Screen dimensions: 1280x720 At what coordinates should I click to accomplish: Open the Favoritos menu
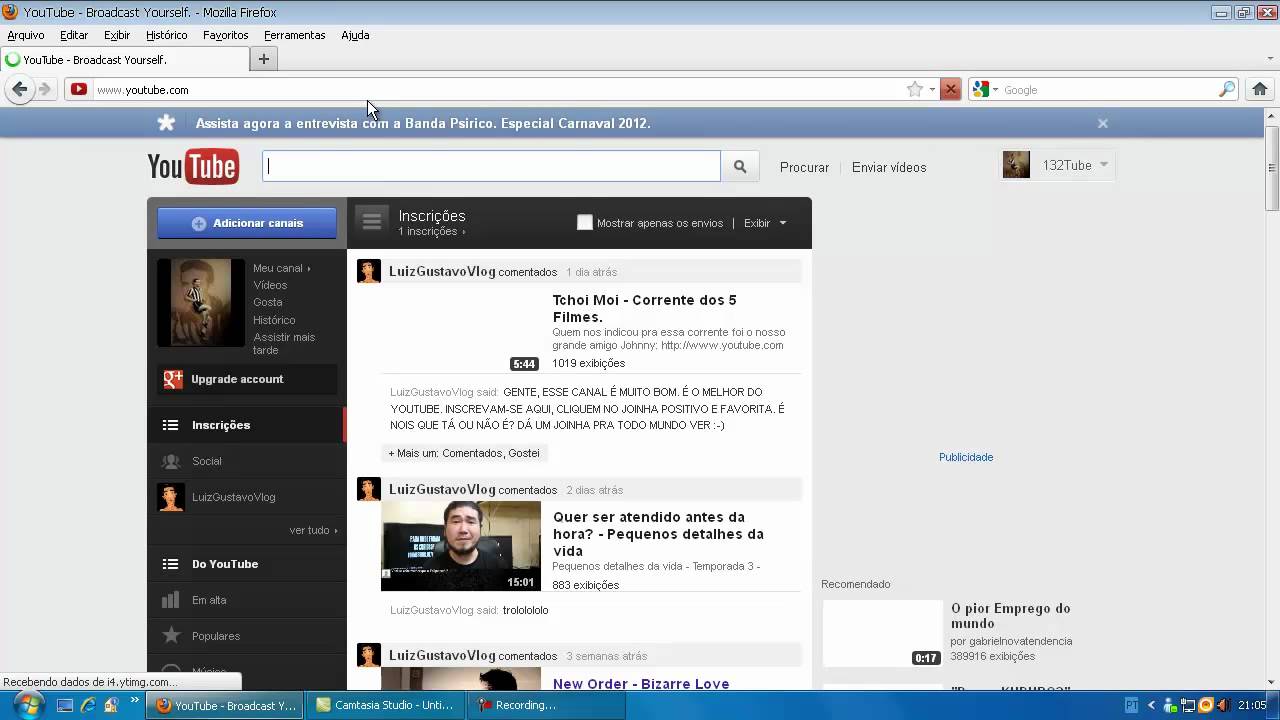(225, 35)
